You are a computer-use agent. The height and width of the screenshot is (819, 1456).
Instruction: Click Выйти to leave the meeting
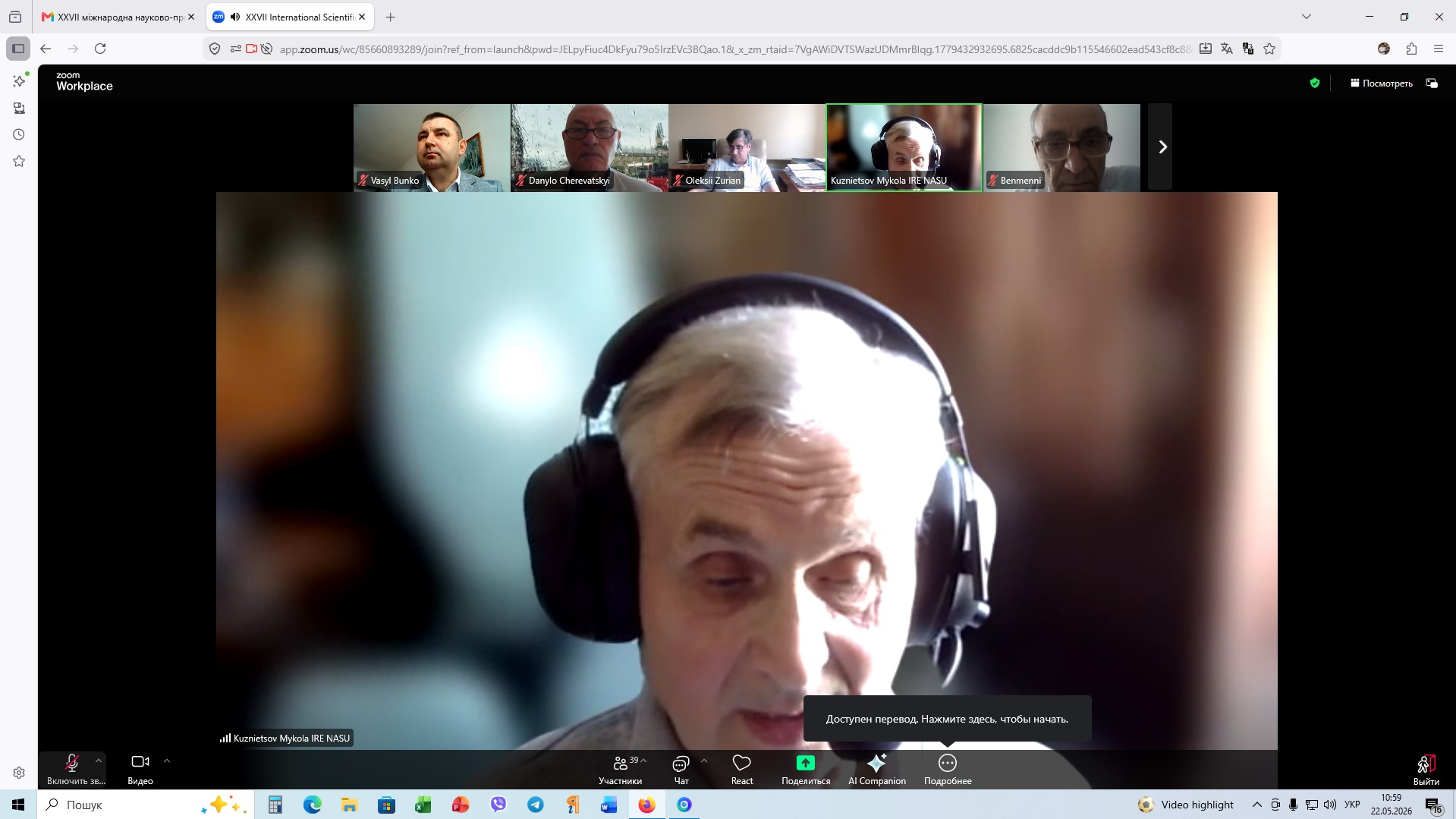coord(1426,769)
